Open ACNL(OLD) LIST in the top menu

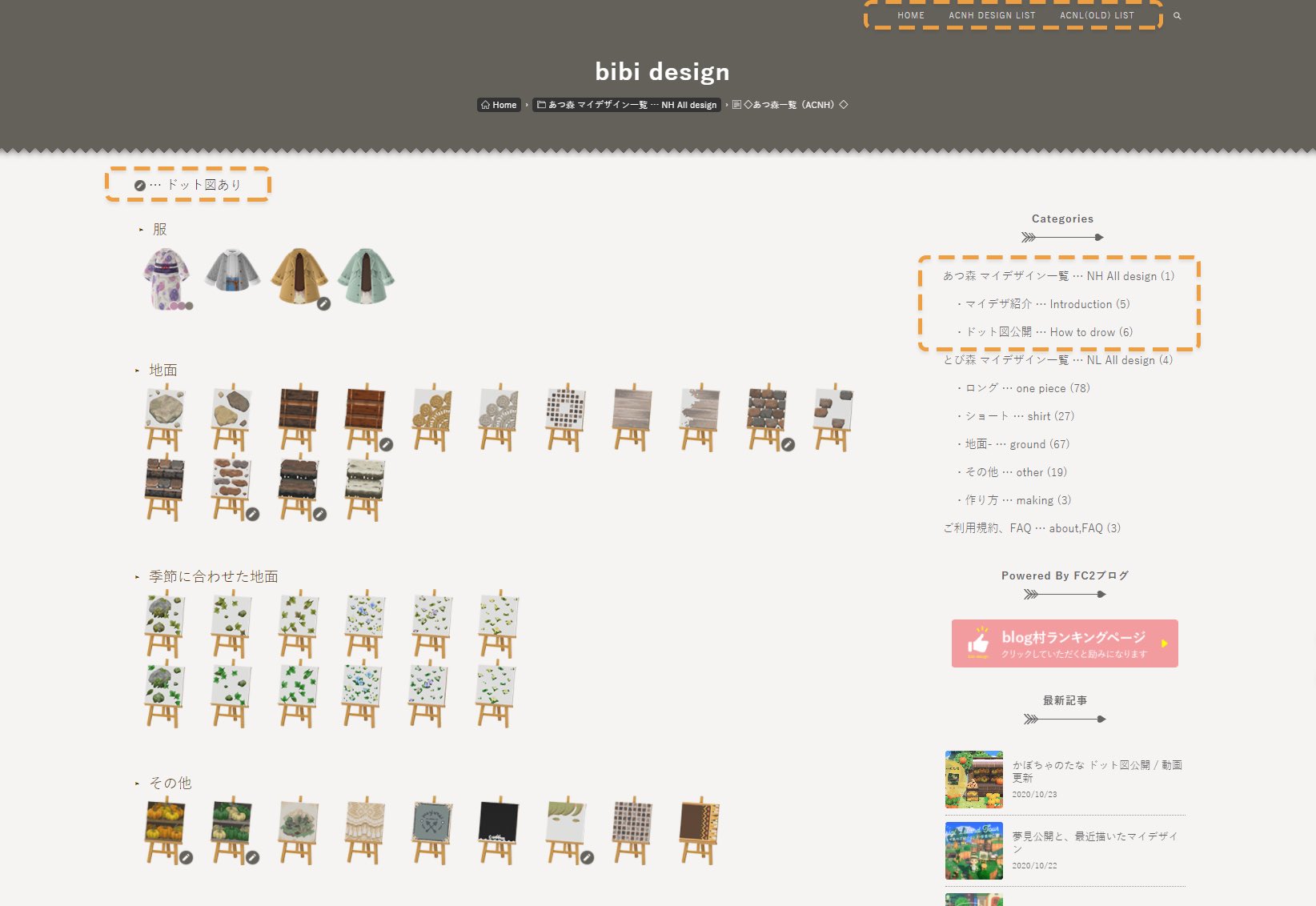tap(1097, 15)
